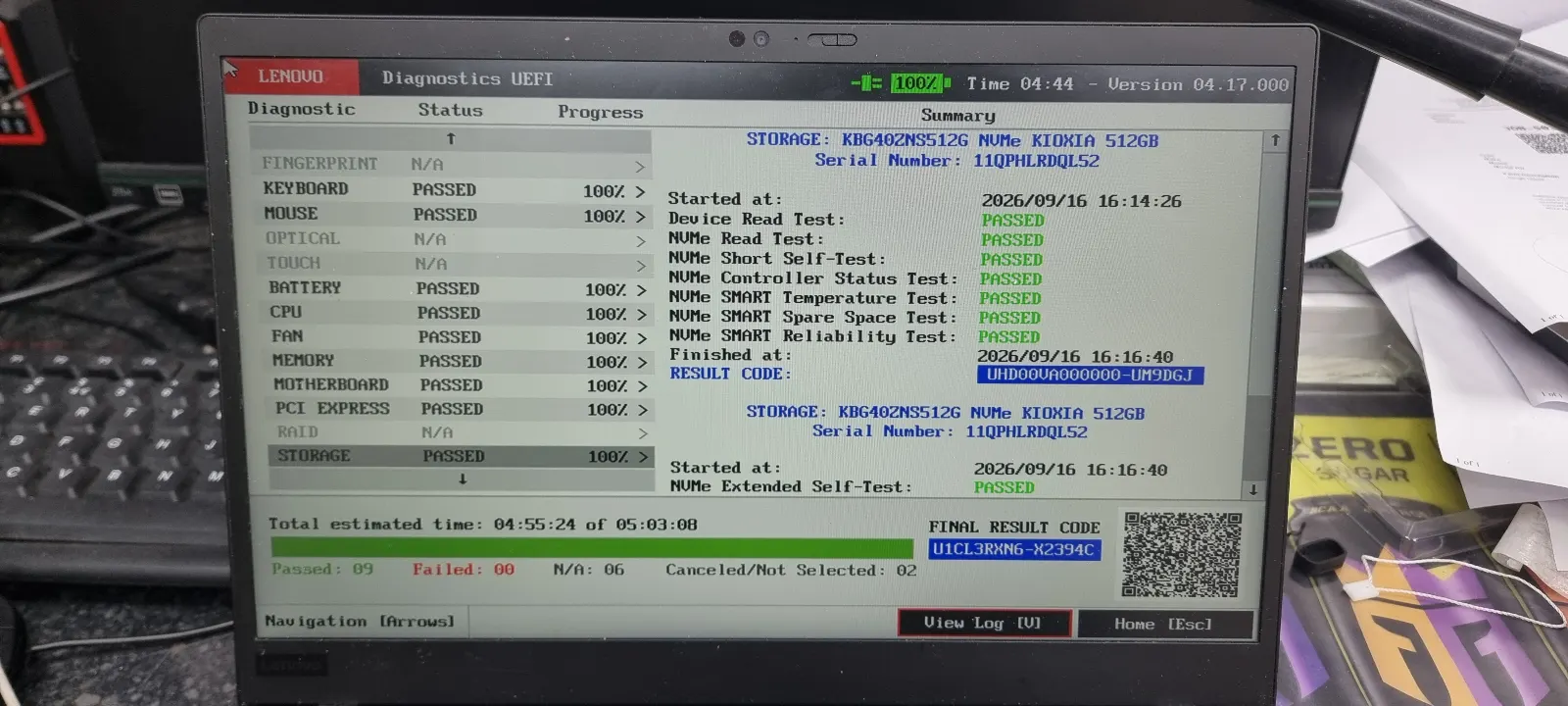Image resolution: width=1568 pixels, height=706 pixels.
Task: Select the TOUCH diagnostic row
Action: click(x=456, y=264)
